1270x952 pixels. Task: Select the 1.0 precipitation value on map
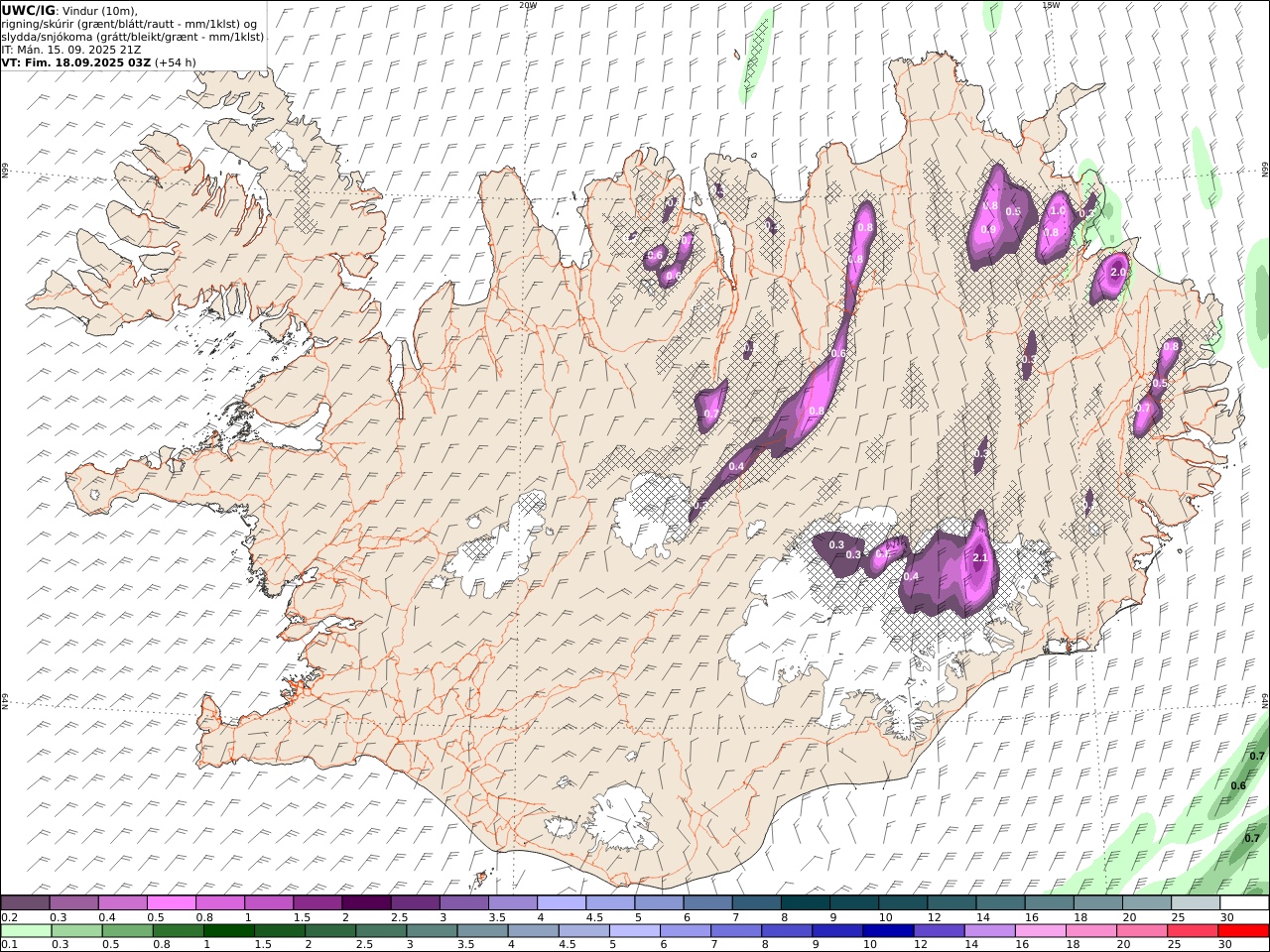pyautogui.click(x=1058, y=210)
